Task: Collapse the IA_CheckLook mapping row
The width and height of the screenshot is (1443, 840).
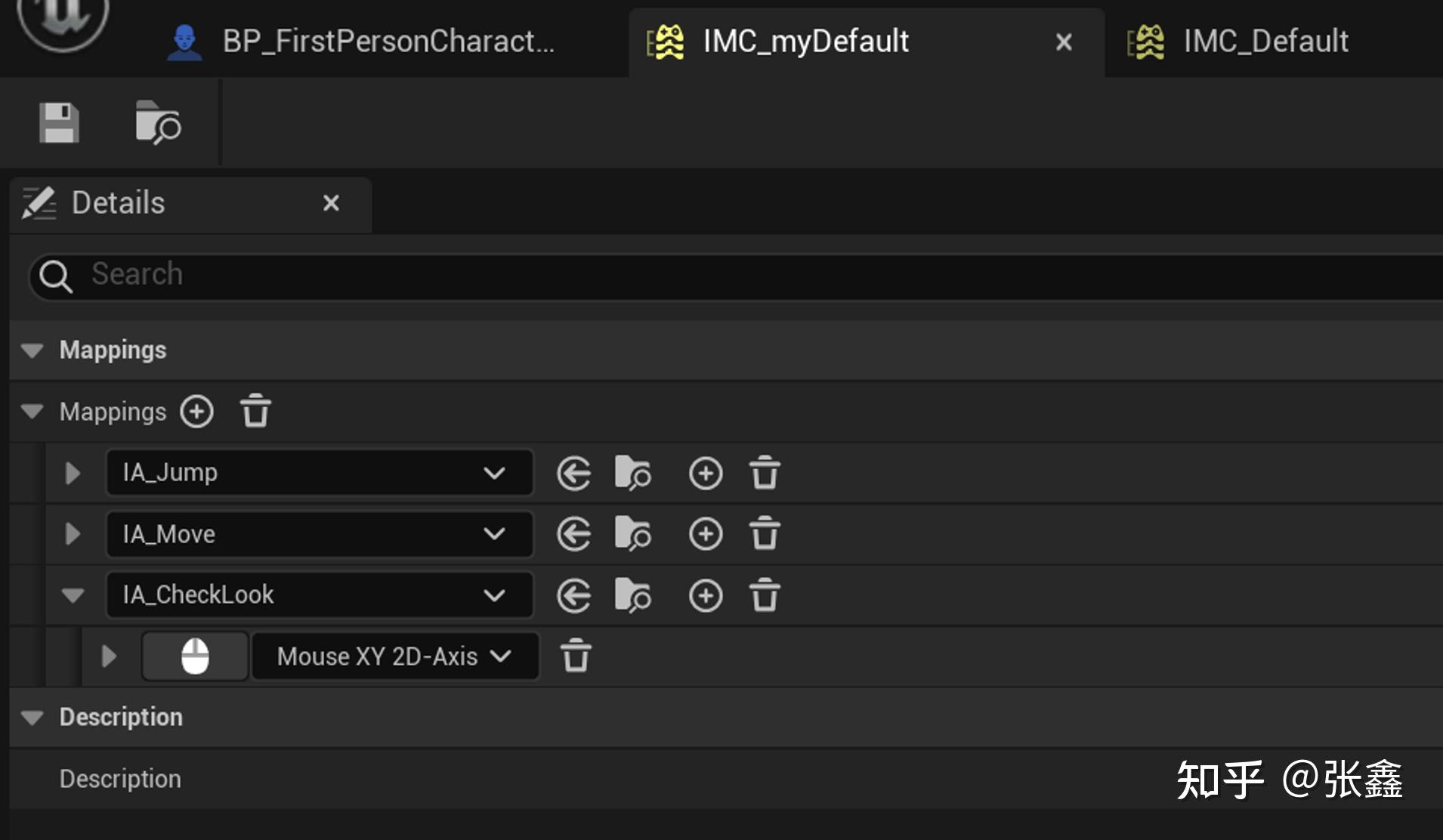Action: tap(73, 595)
